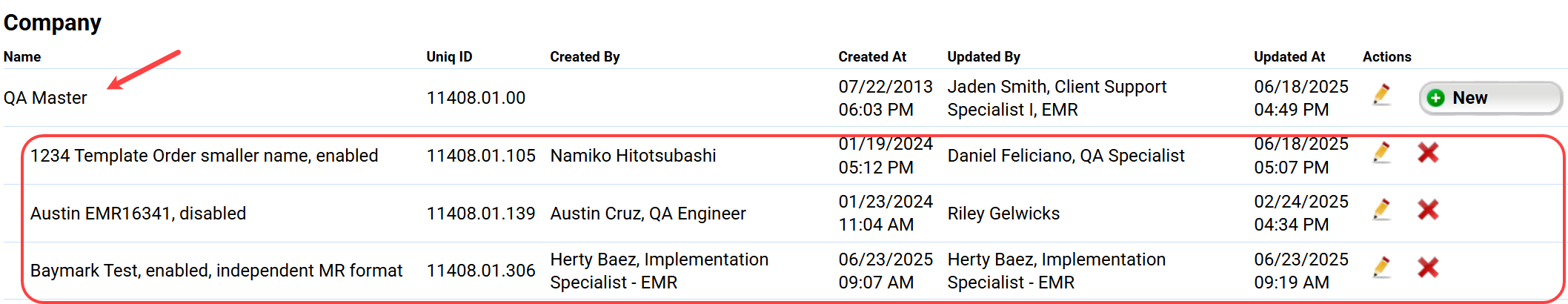Click the pencil edit icon for QA Master
The width and height of the screenshot is (1568, 304).
coord(1381,95)
